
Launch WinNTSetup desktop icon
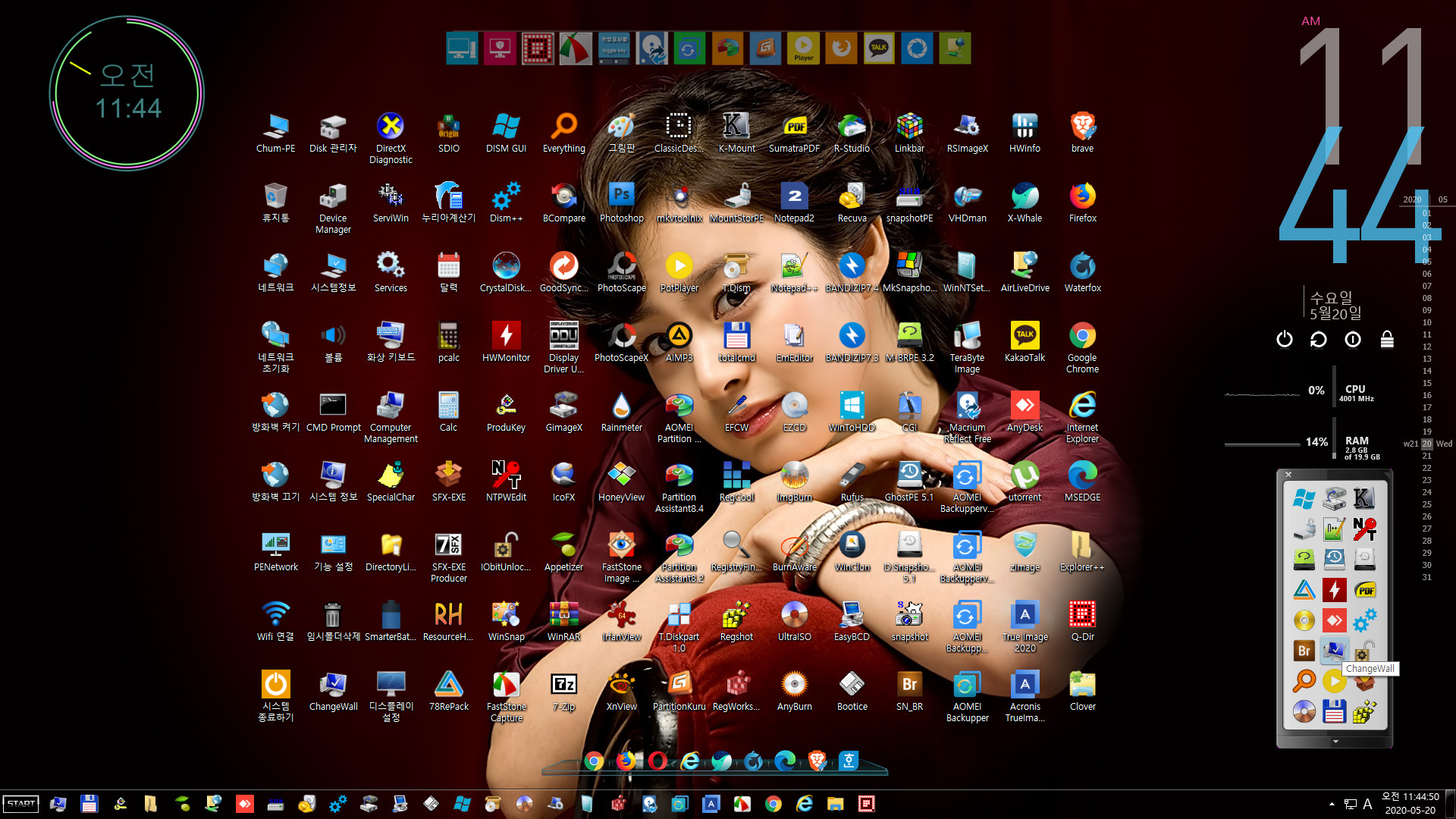[967, 272]
